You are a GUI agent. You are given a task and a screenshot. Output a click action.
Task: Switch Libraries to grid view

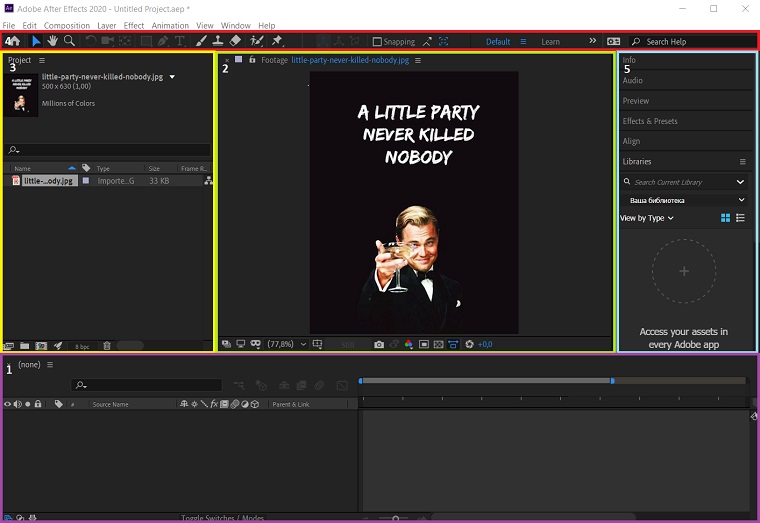point(726,218)
